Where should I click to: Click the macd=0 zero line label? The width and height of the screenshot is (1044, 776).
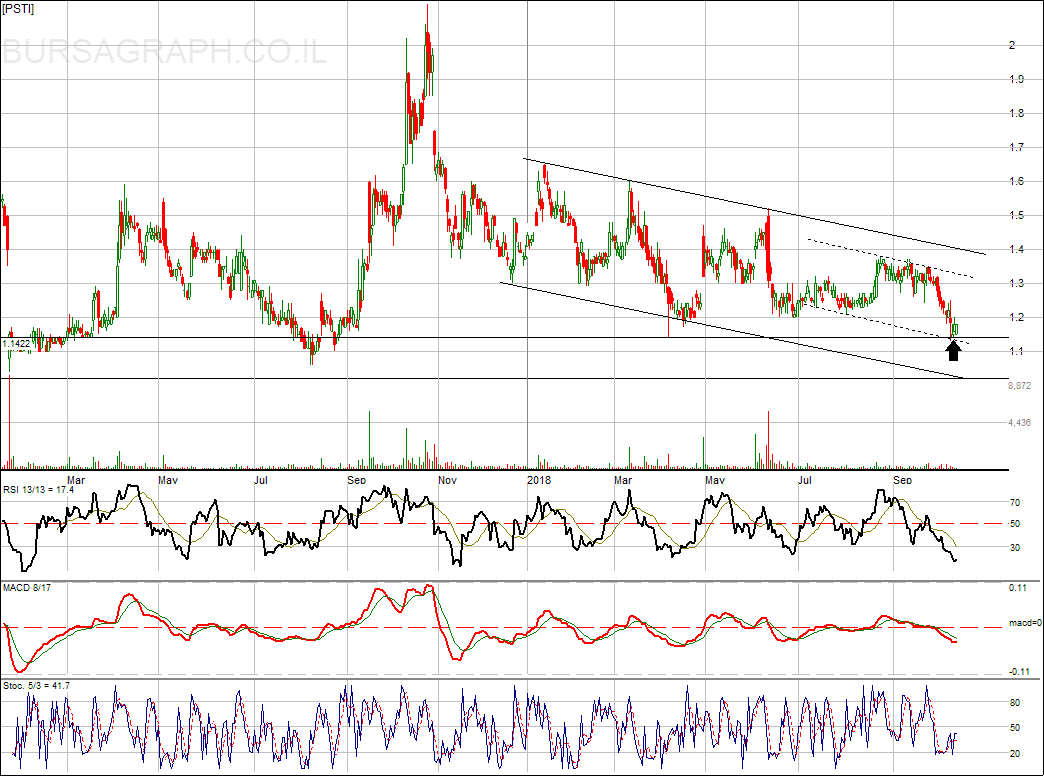[x=1025, y=624]
